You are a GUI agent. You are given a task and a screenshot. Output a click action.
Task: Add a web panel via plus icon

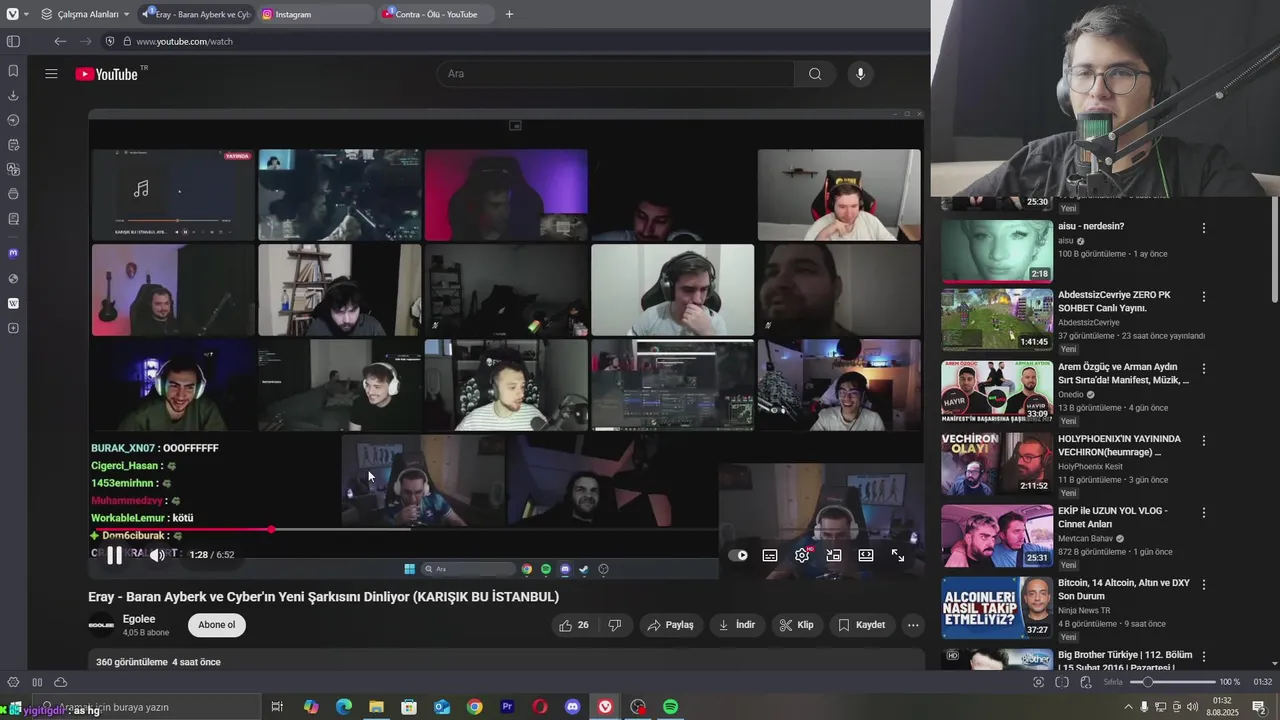click(13, 328)
